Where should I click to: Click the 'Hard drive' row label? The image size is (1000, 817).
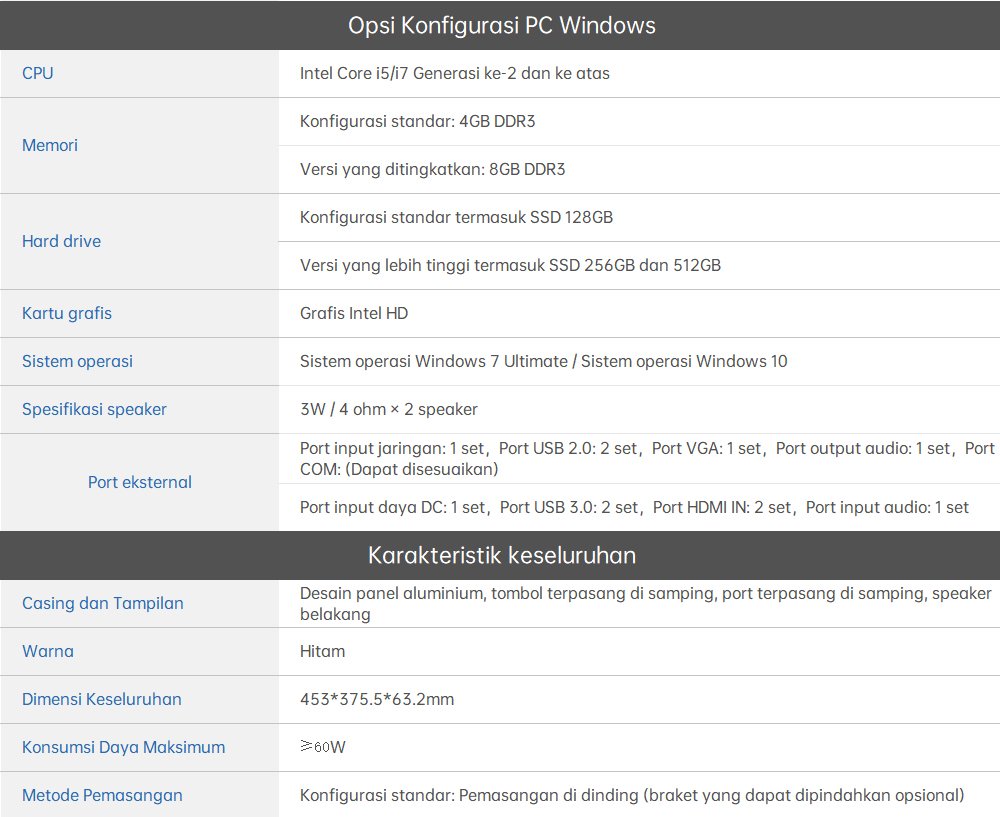click(x=61, y=241)
